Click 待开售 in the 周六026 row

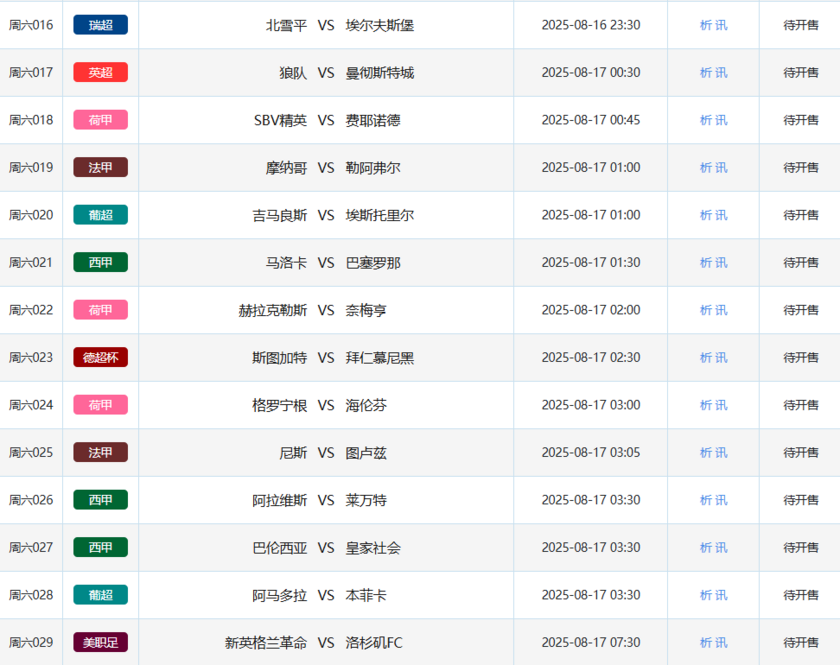pyautogui.click(x=801, y=500)
